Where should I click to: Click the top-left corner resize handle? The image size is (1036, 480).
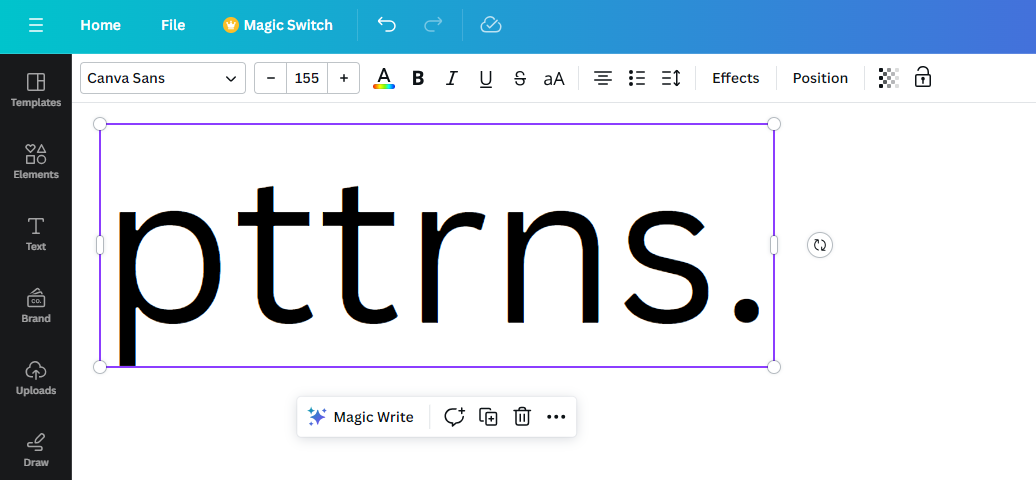100,124
